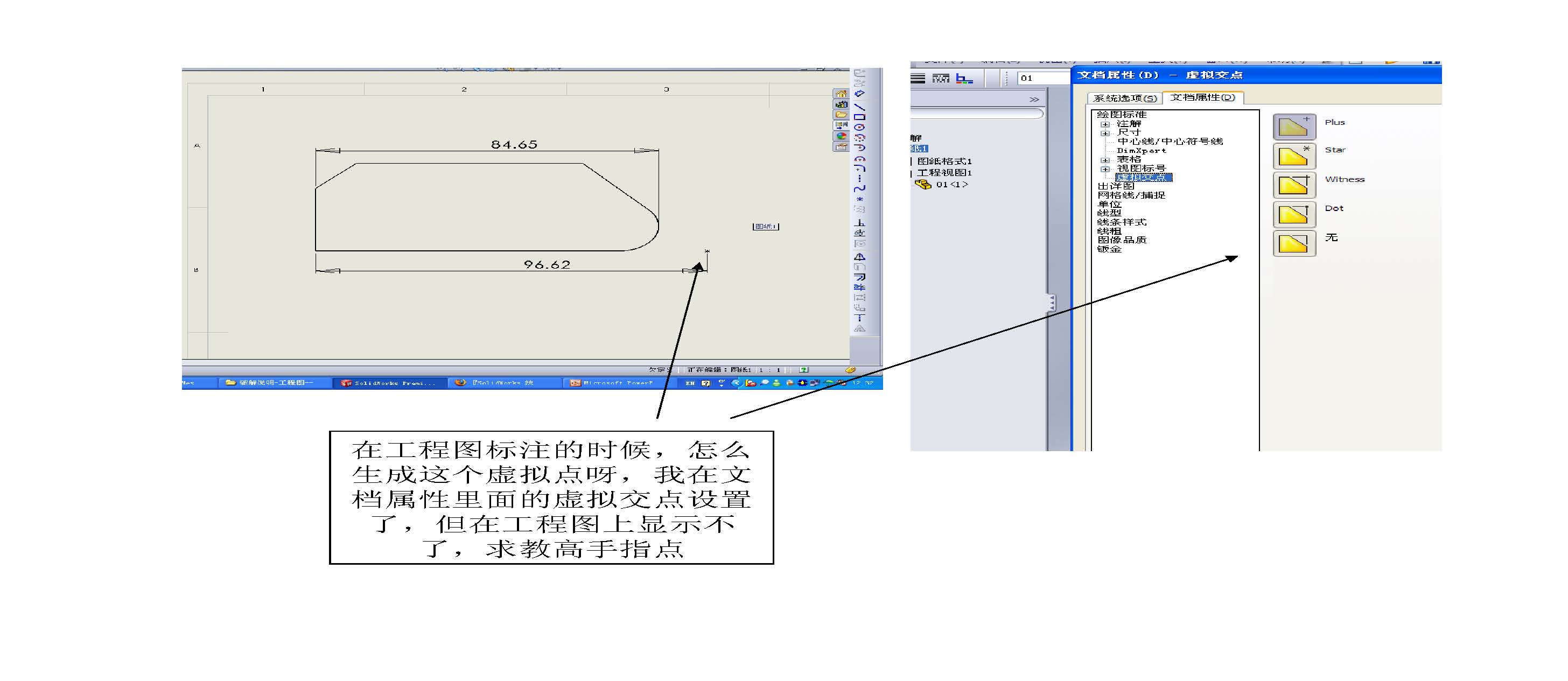Pick the Witness virtual sharp style

[x=1293, y=185]
